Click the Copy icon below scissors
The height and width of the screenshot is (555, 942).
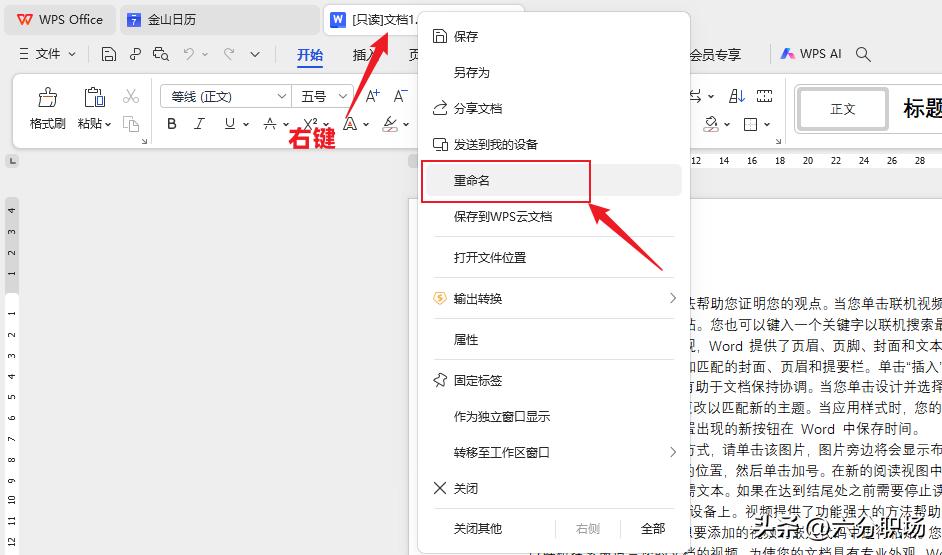tap(130, 124)
